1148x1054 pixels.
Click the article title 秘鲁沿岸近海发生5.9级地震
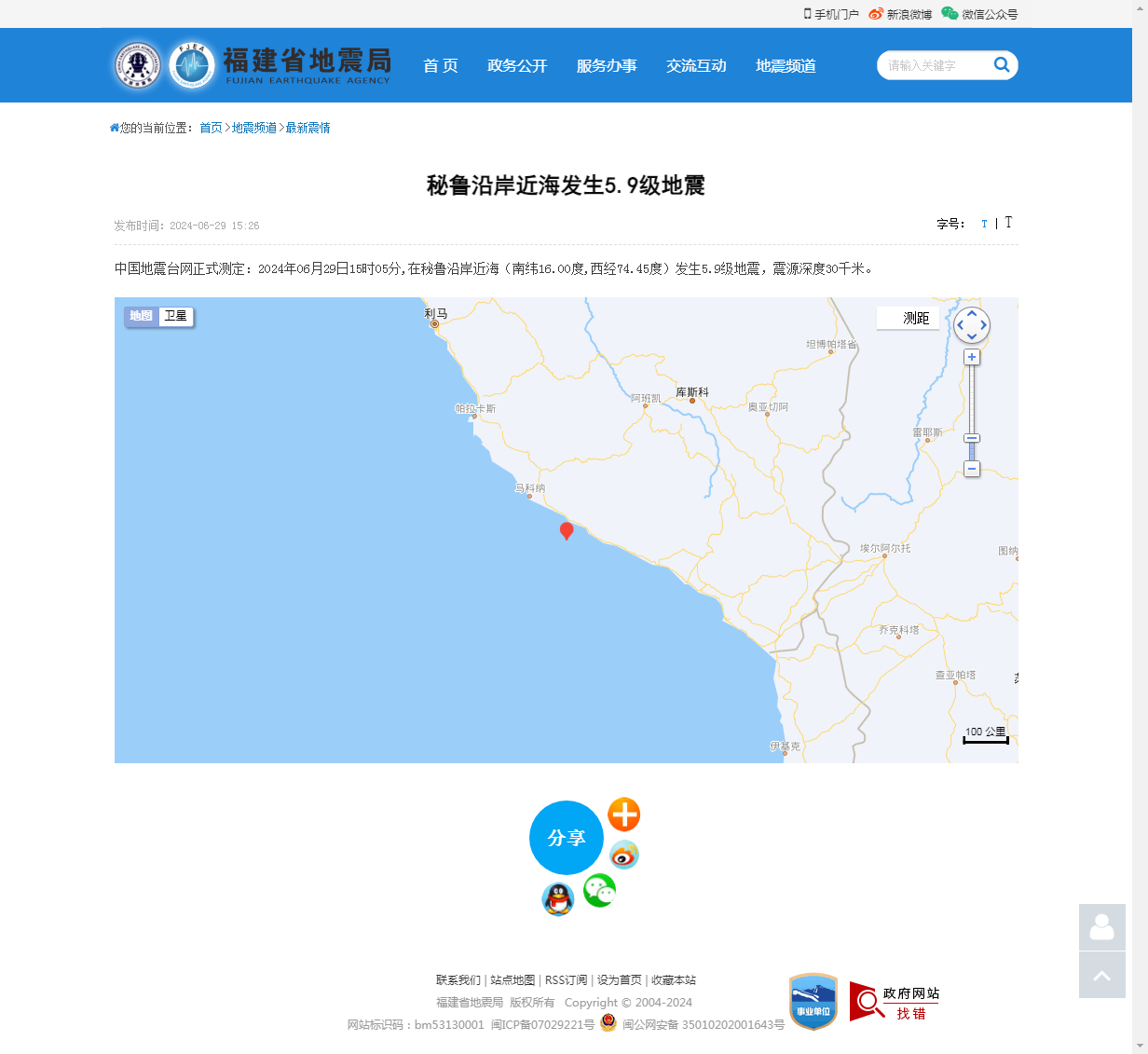click(x=566, y=185)
